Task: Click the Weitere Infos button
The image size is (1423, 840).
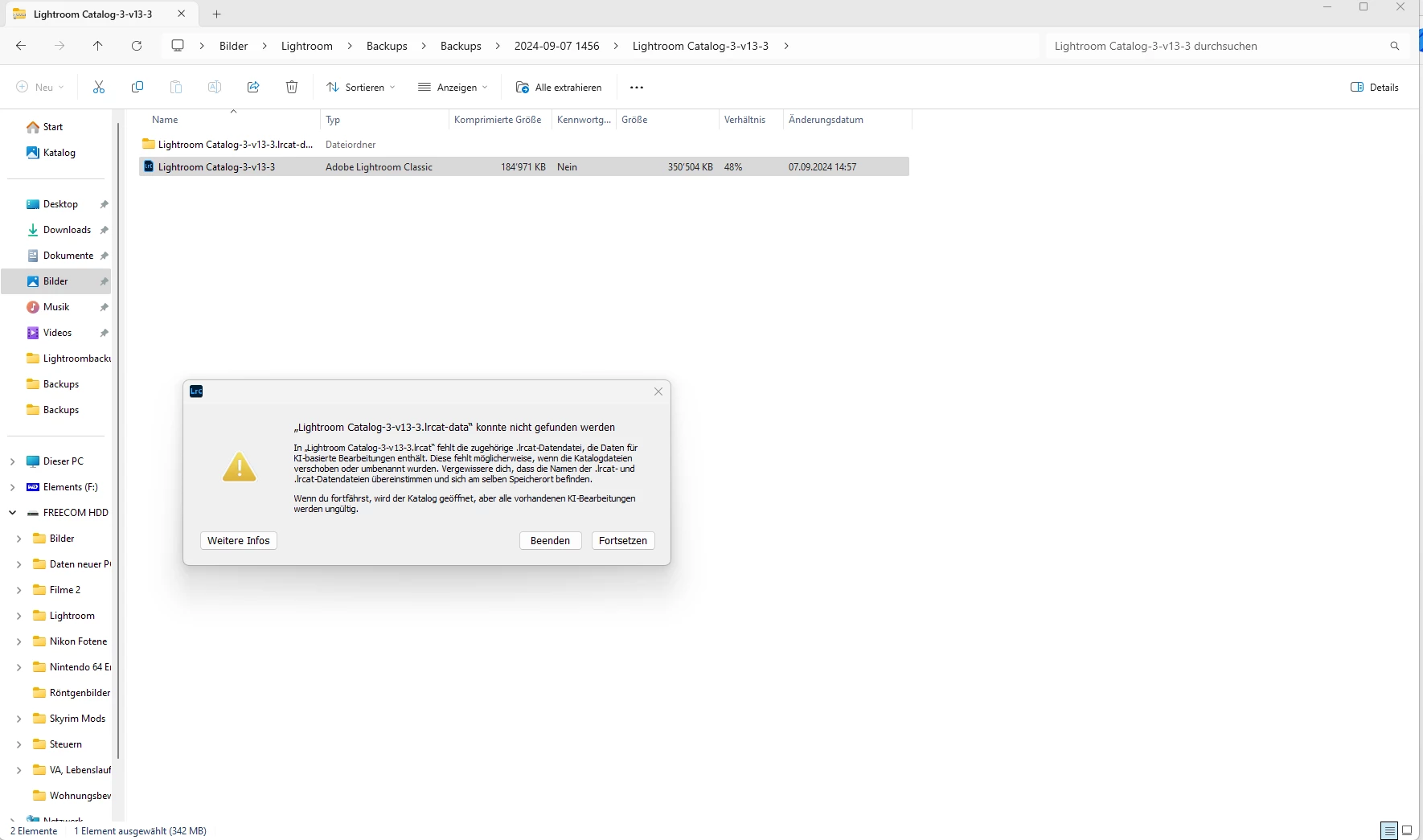Action: (x=239, y=541)
